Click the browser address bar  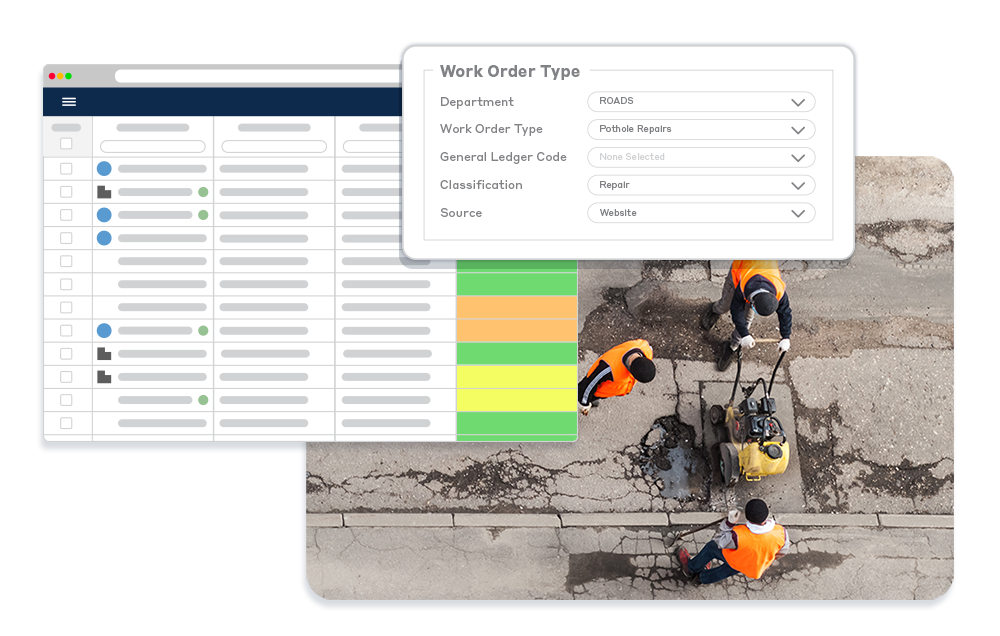(x=258, y=77)
